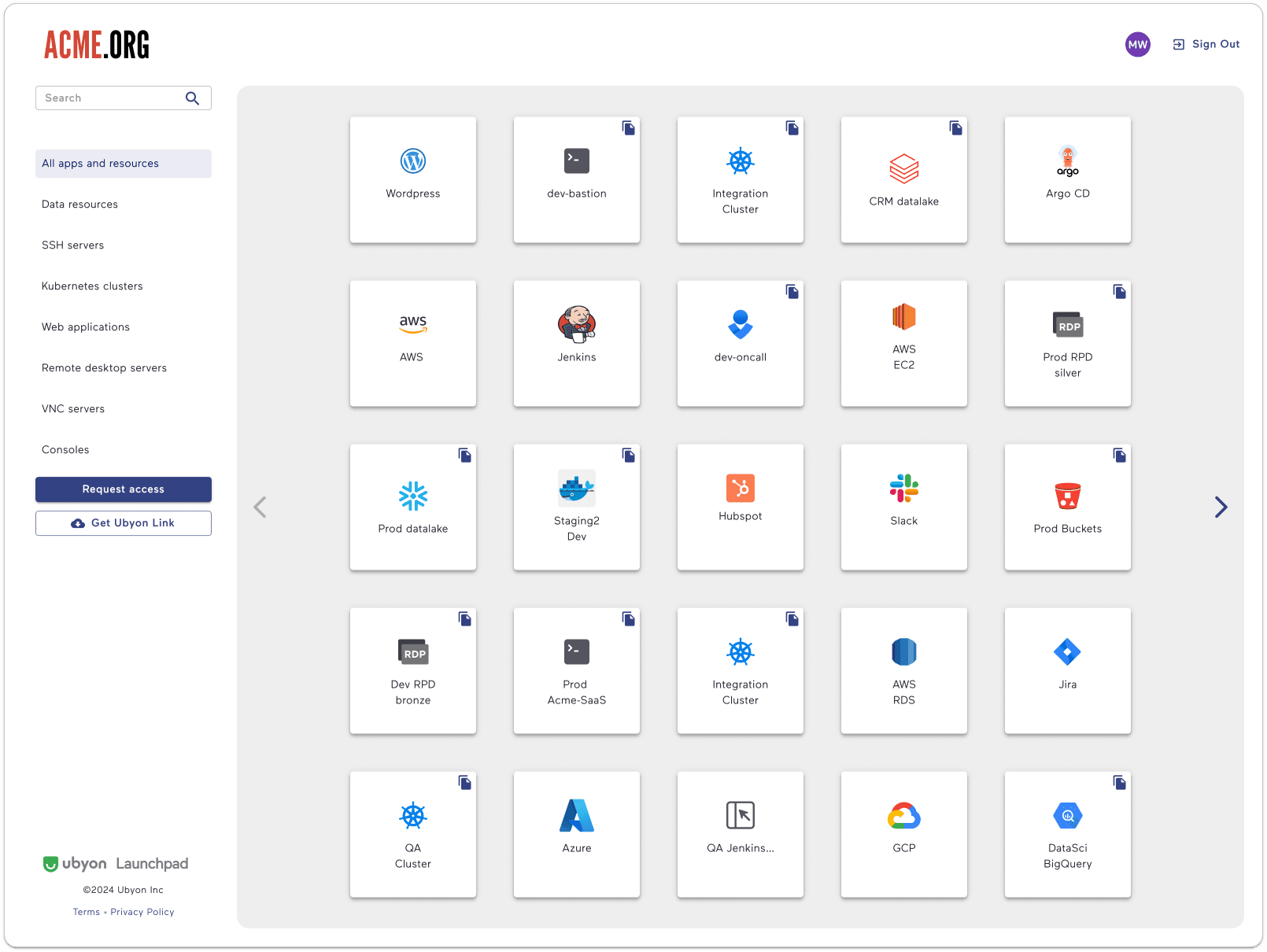The height and width of the screenshot is (952, 1267).
Task: Go to previous page with left chevron
Action: (260, 507)
